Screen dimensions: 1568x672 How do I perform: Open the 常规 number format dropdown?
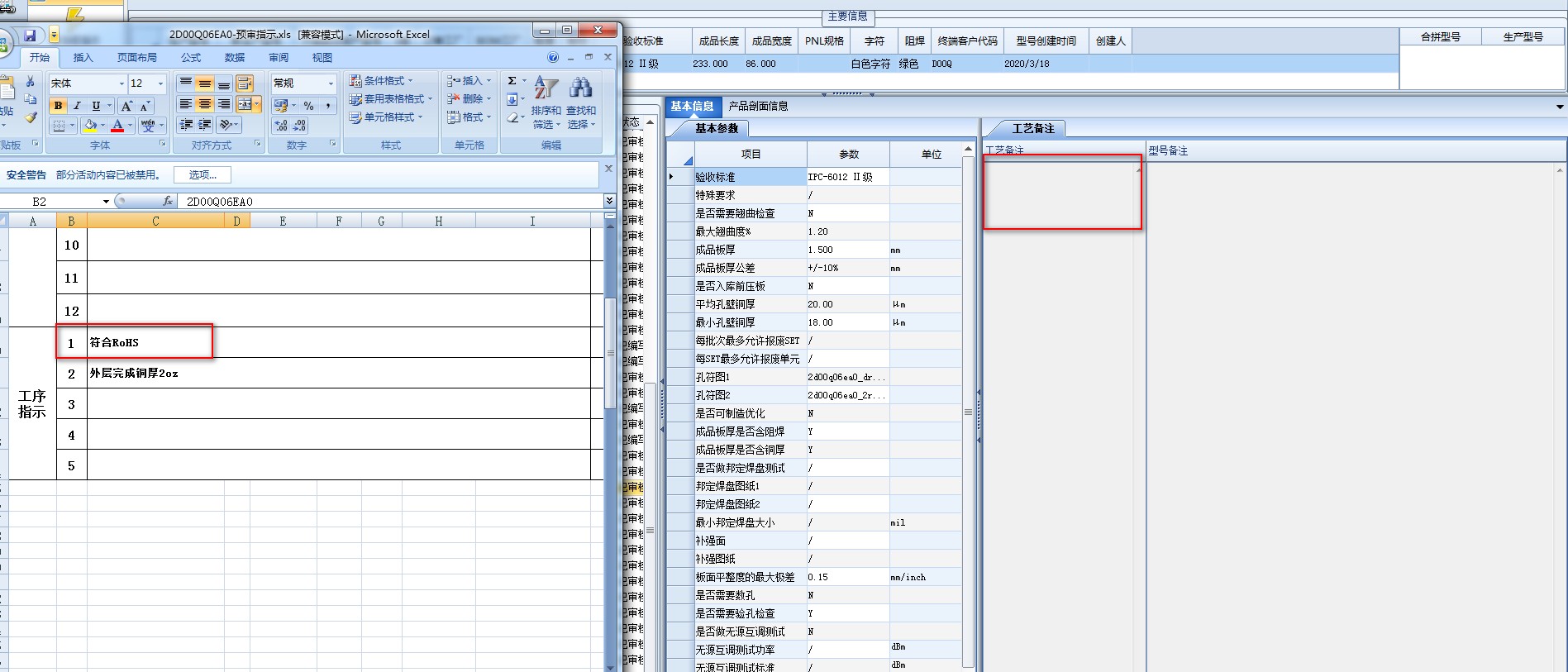pyautogui.click(x=331, y=83)
